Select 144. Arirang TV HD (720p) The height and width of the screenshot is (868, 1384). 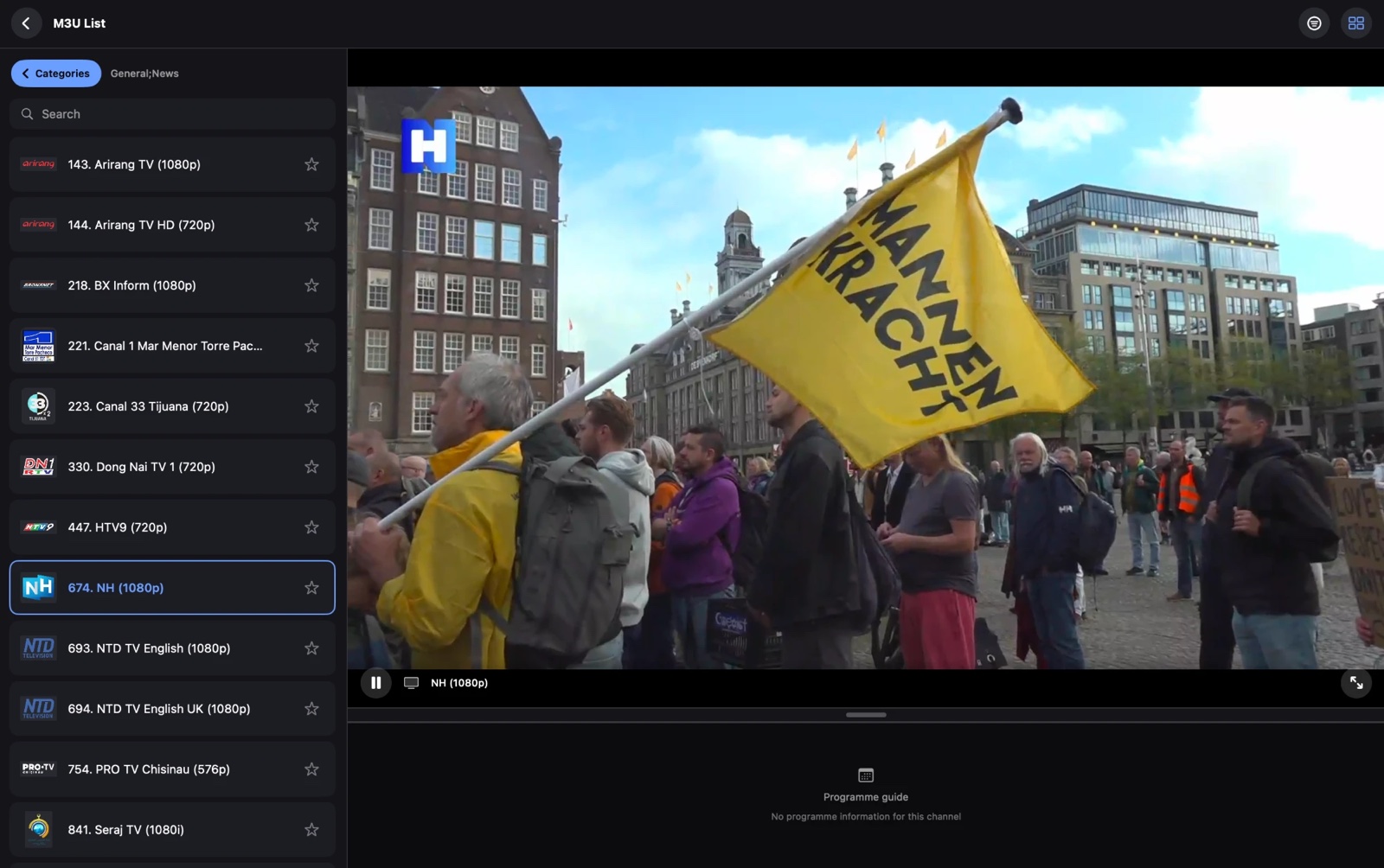coord(172,225)
